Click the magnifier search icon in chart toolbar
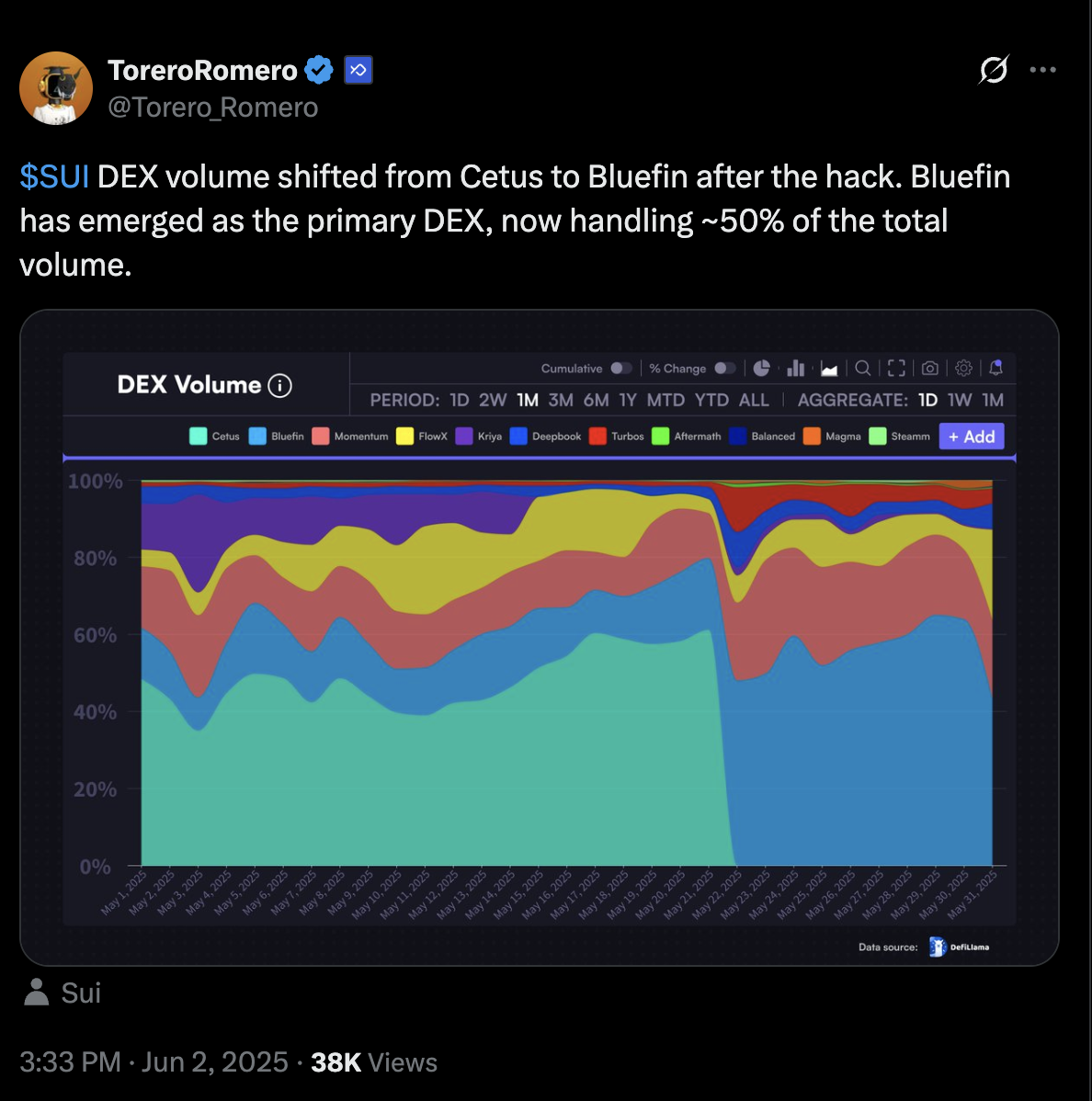1092x1101 pixels. pyautogui.click(x=863, y=368)
